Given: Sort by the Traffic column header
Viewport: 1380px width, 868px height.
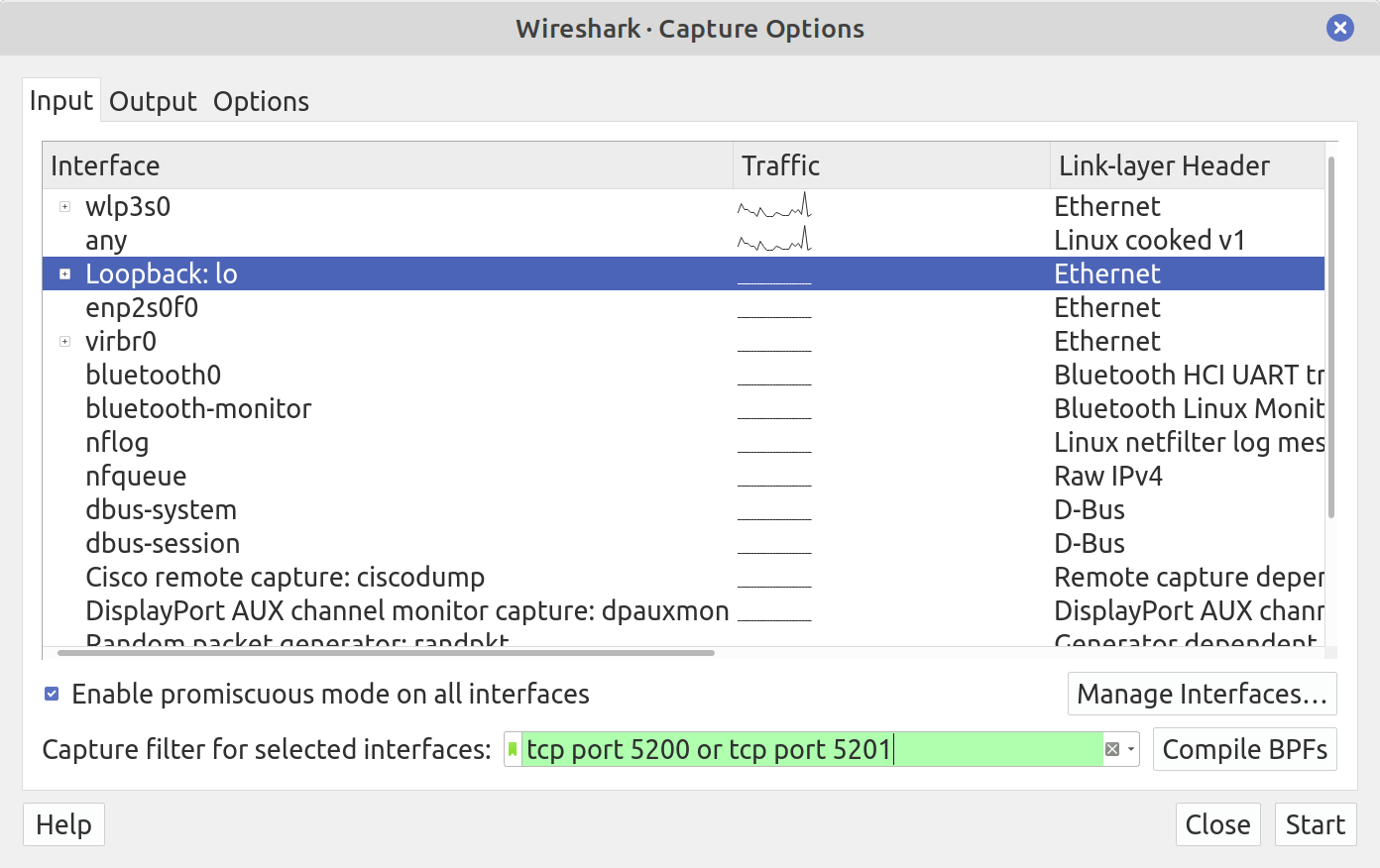Looking at the screenshot, I should [x=890, y=165].
